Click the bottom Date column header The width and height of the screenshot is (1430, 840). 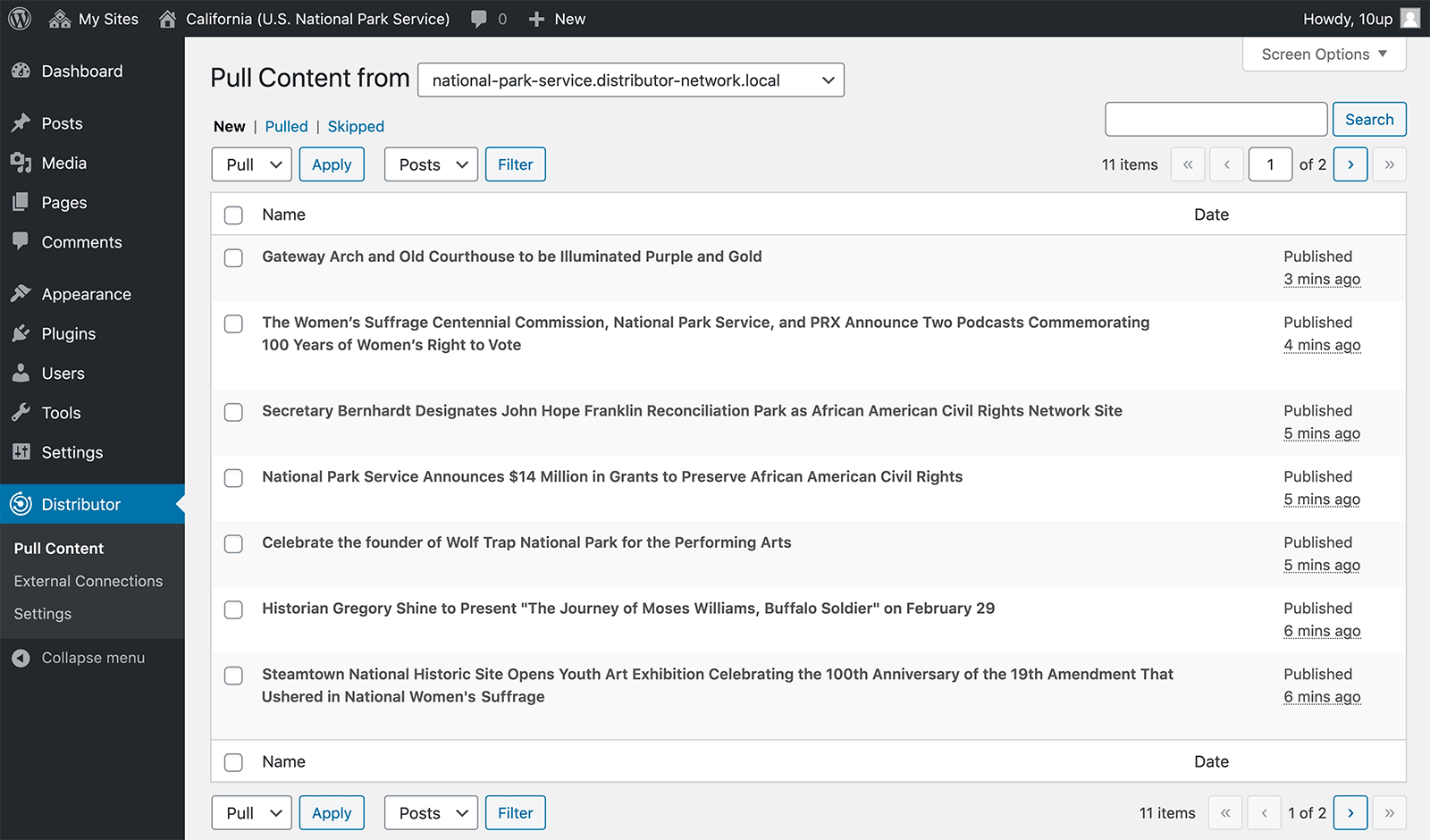tap(1211, 761)
